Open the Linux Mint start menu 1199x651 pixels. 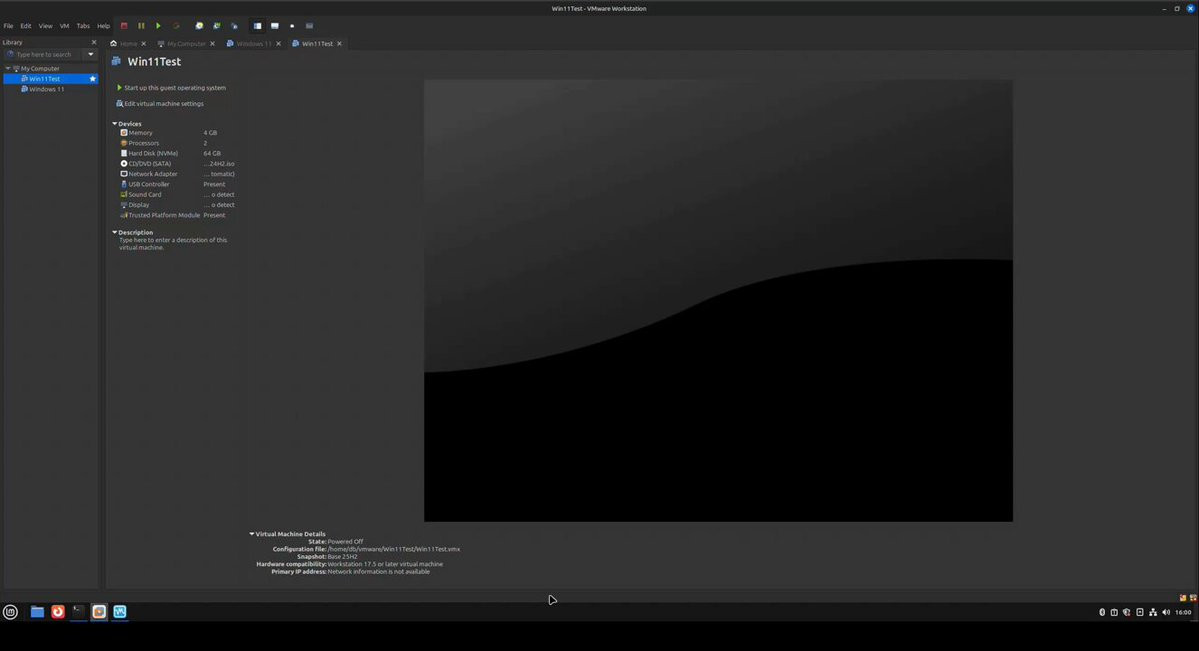[x=10, y=612]
